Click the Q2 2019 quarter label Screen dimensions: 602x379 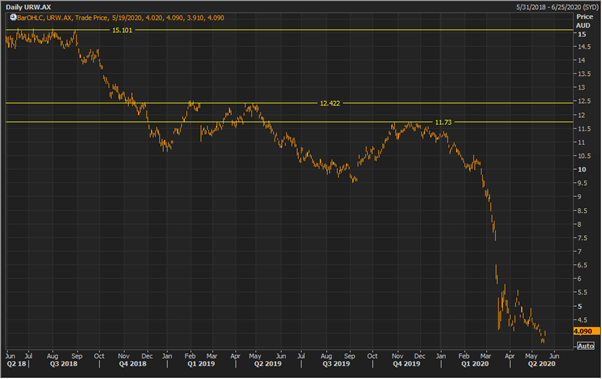point(268,364)
